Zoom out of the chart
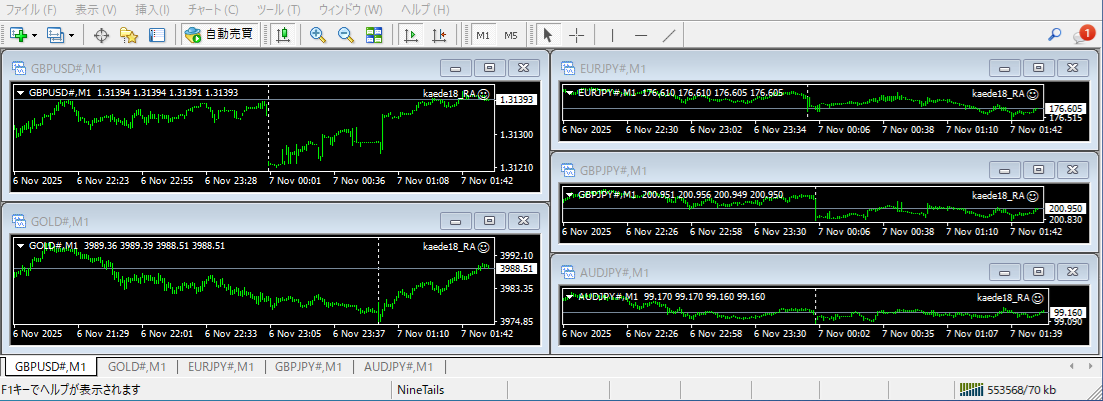 [346, 35]
